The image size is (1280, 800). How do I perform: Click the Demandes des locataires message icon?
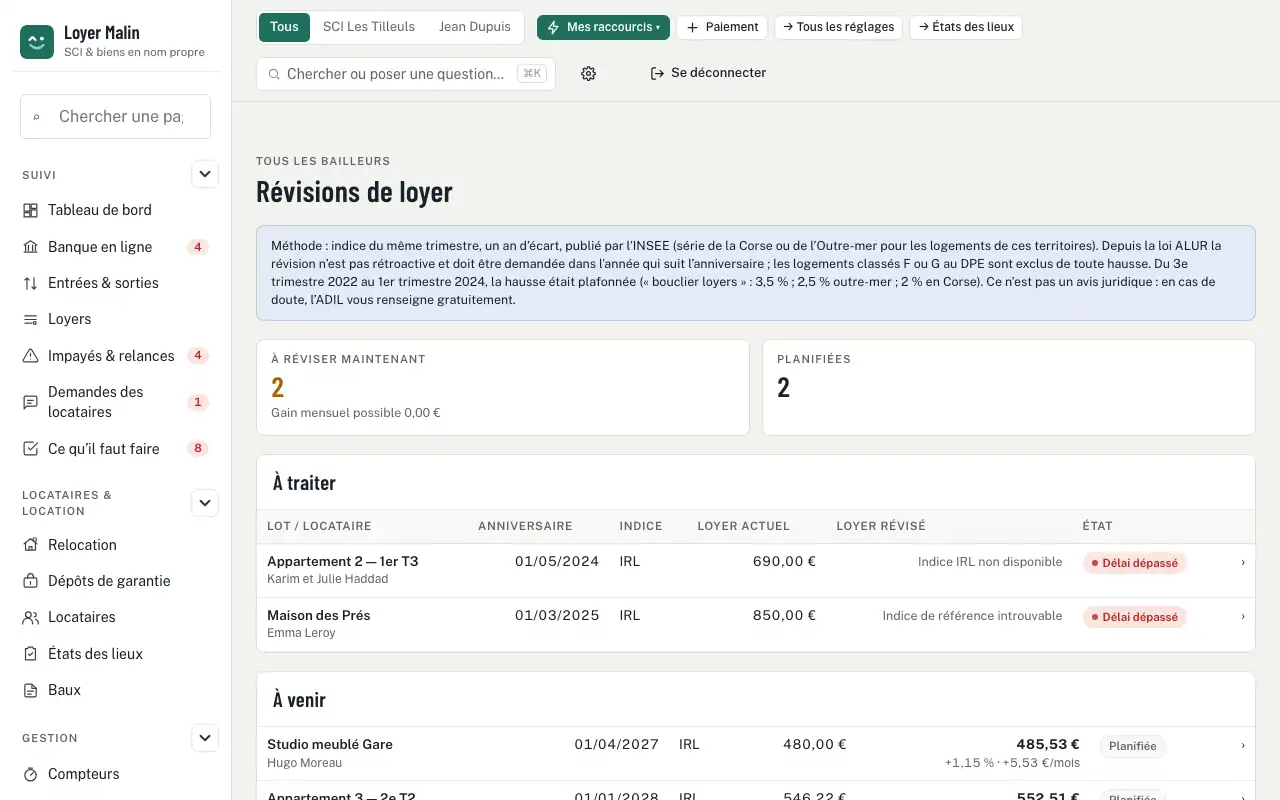point(30,402)
